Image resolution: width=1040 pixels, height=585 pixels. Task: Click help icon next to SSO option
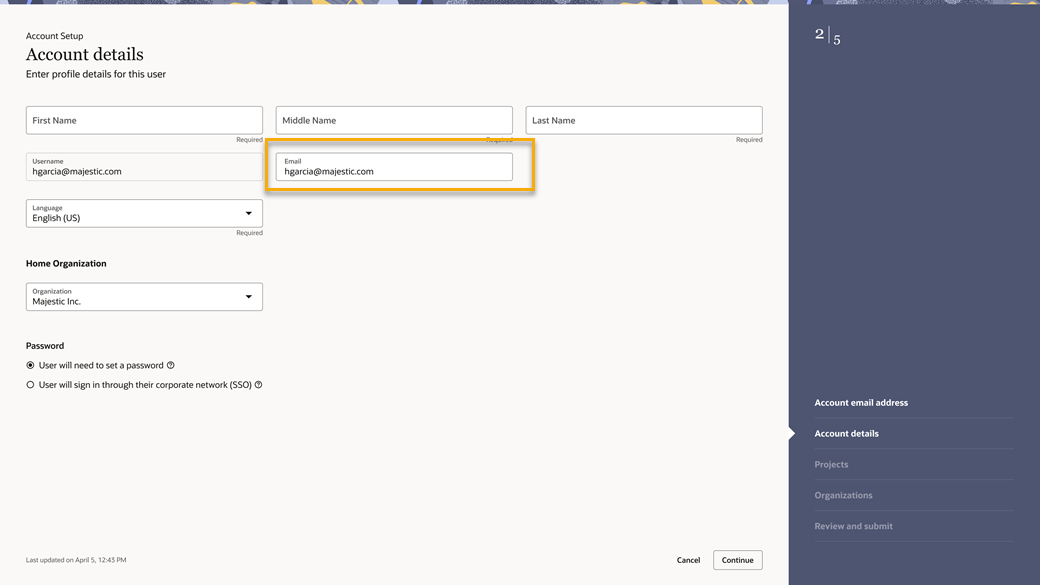[x=259, y=385]
